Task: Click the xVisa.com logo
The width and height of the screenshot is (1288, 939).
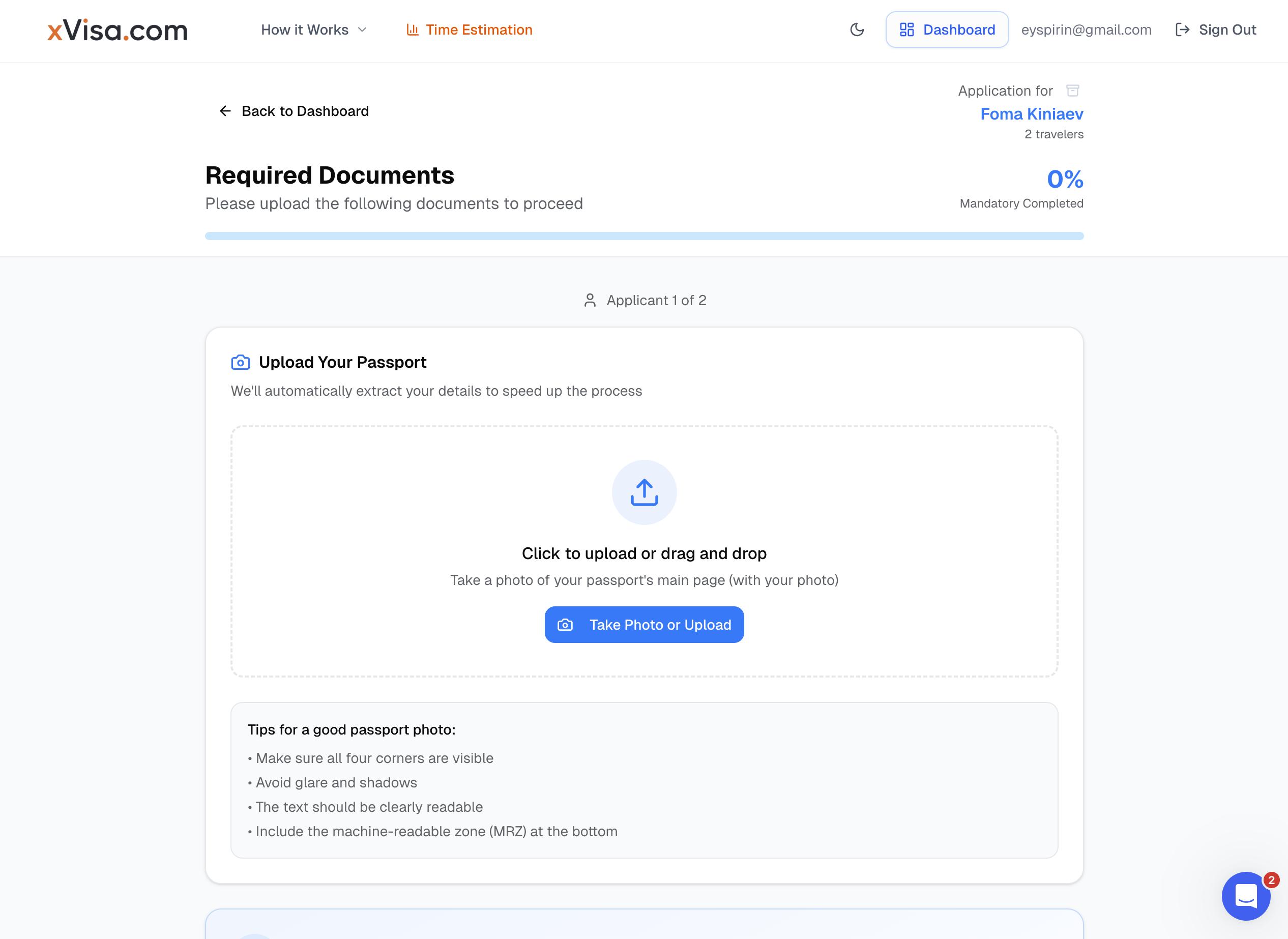Action: pyautogui.click(x=118, y=30)
